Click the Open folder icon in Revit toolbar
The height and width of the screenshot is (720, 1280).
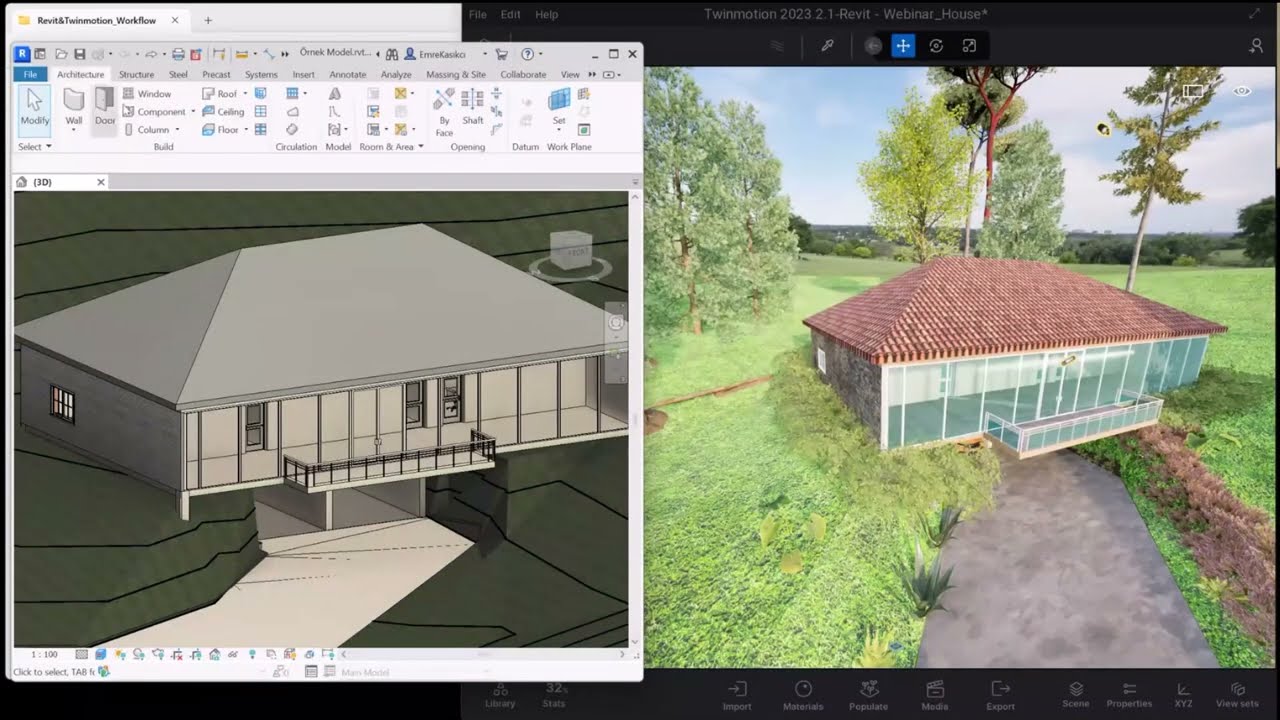[62, 54]
